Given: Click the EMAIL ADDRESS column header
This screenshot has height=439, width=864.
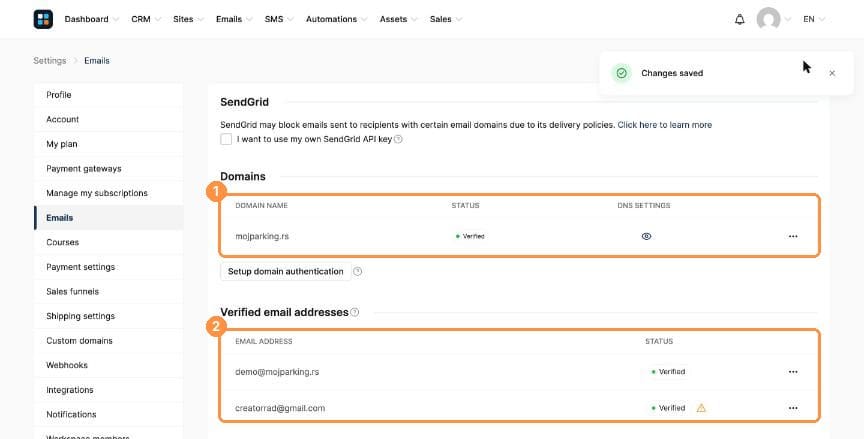Looking at the screenshot, I should (264, 342).
